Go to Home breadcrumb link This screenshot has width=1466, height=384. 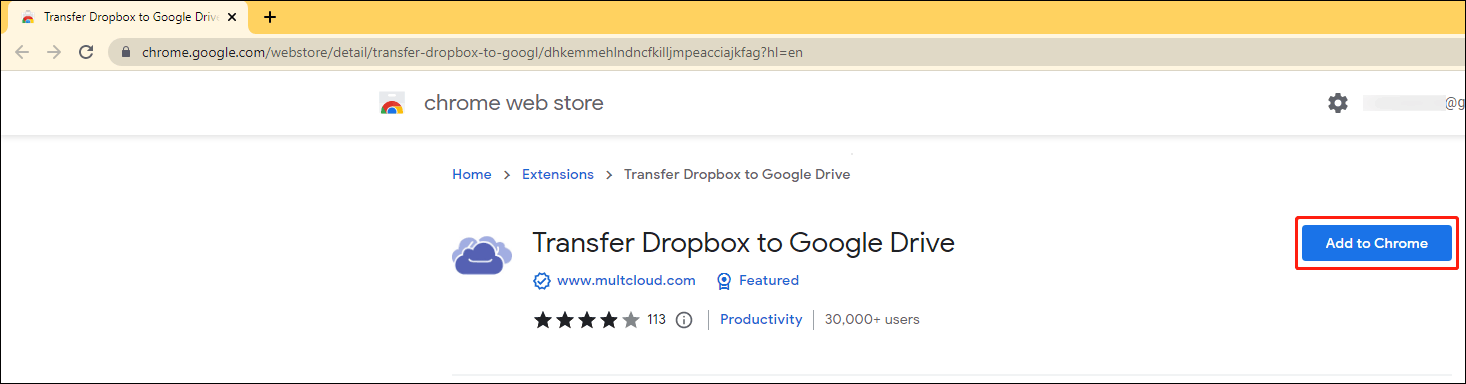(472, 174)
